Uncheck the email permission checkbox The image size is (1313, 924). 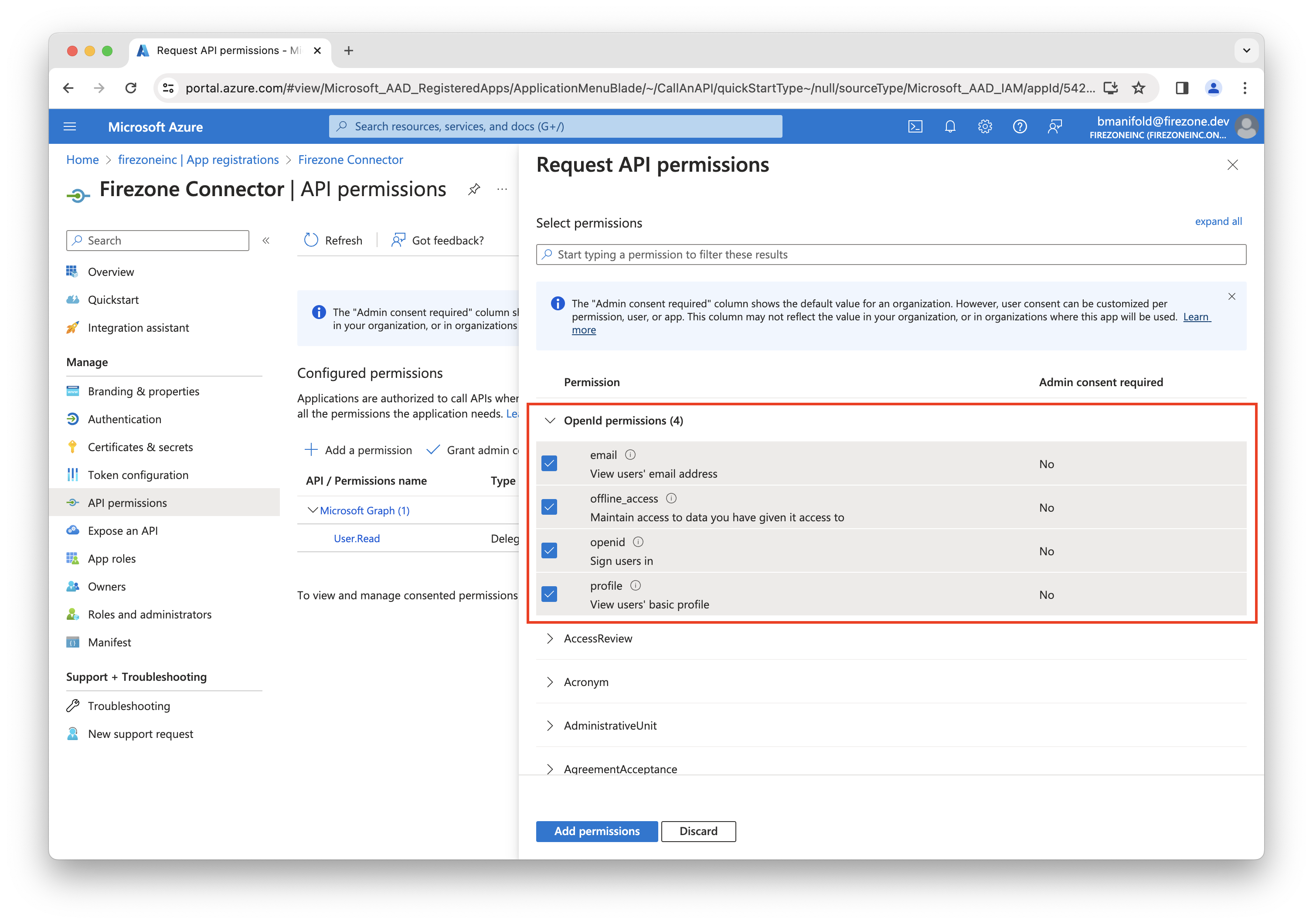pos(549,463)
